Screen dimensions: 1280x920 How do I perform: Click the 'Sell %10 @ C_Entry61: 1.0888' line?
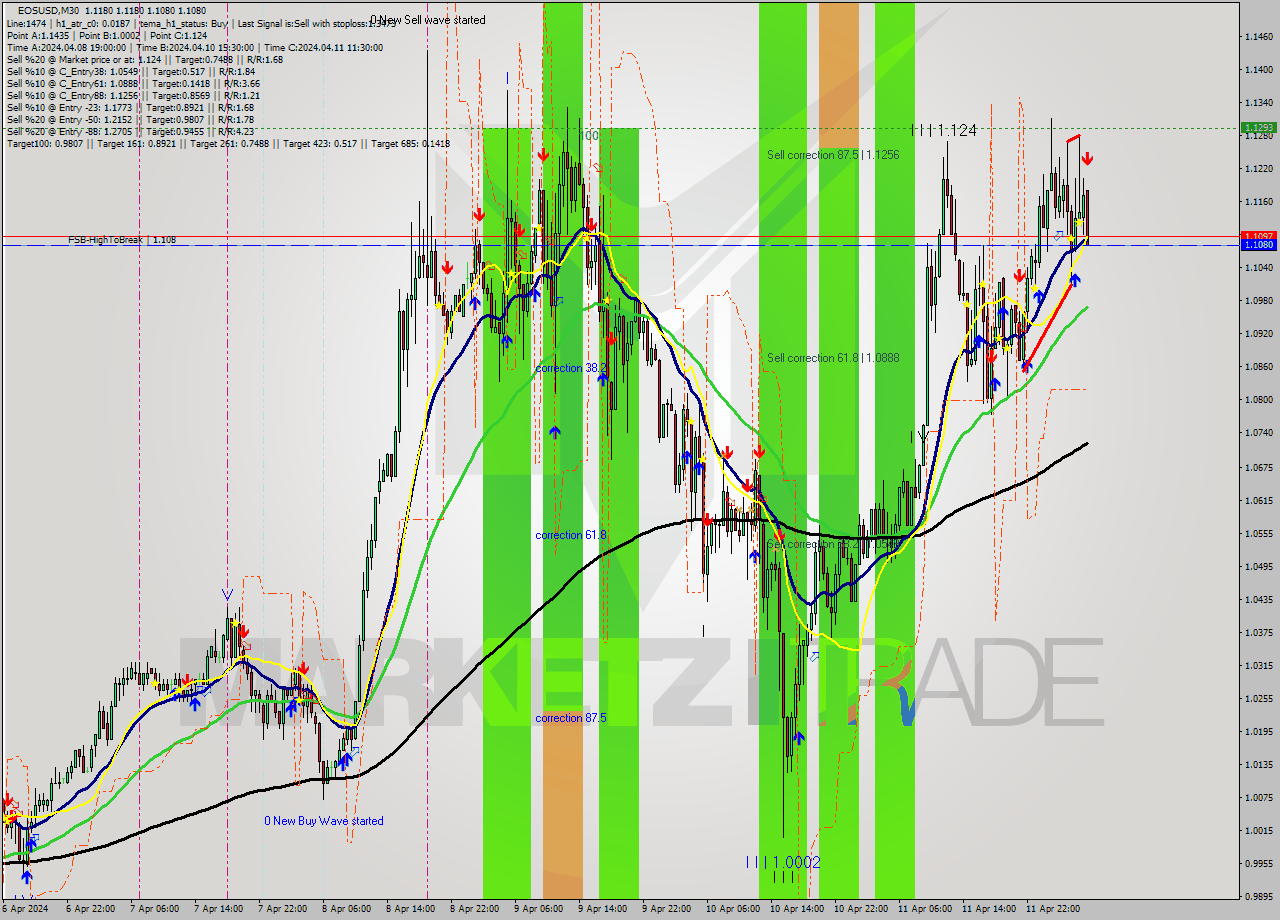click(133, 83)
